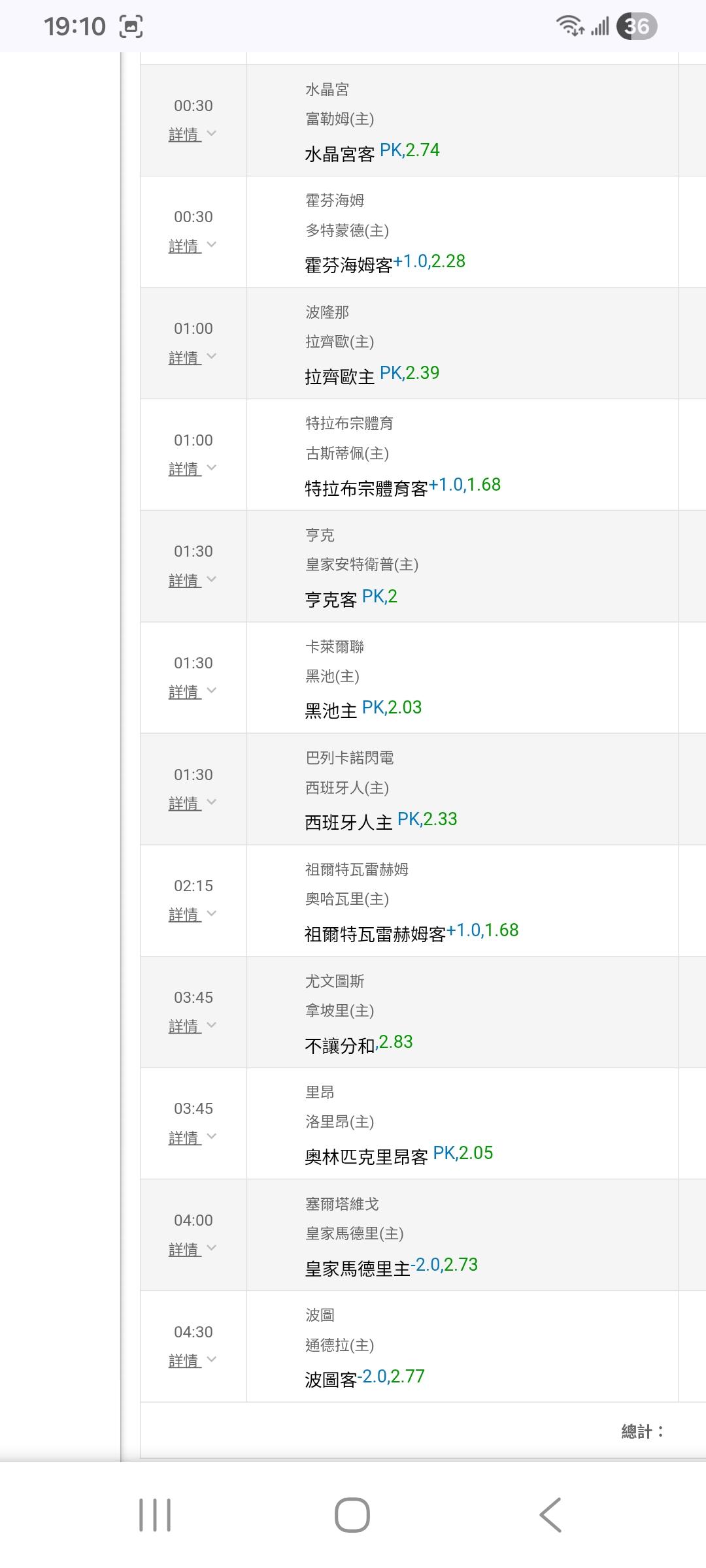The height and width of the screenshot is (1568, 706).
Task: Open 詳情 link for 尤文圖斯 match
Action: click(185, 1026)
